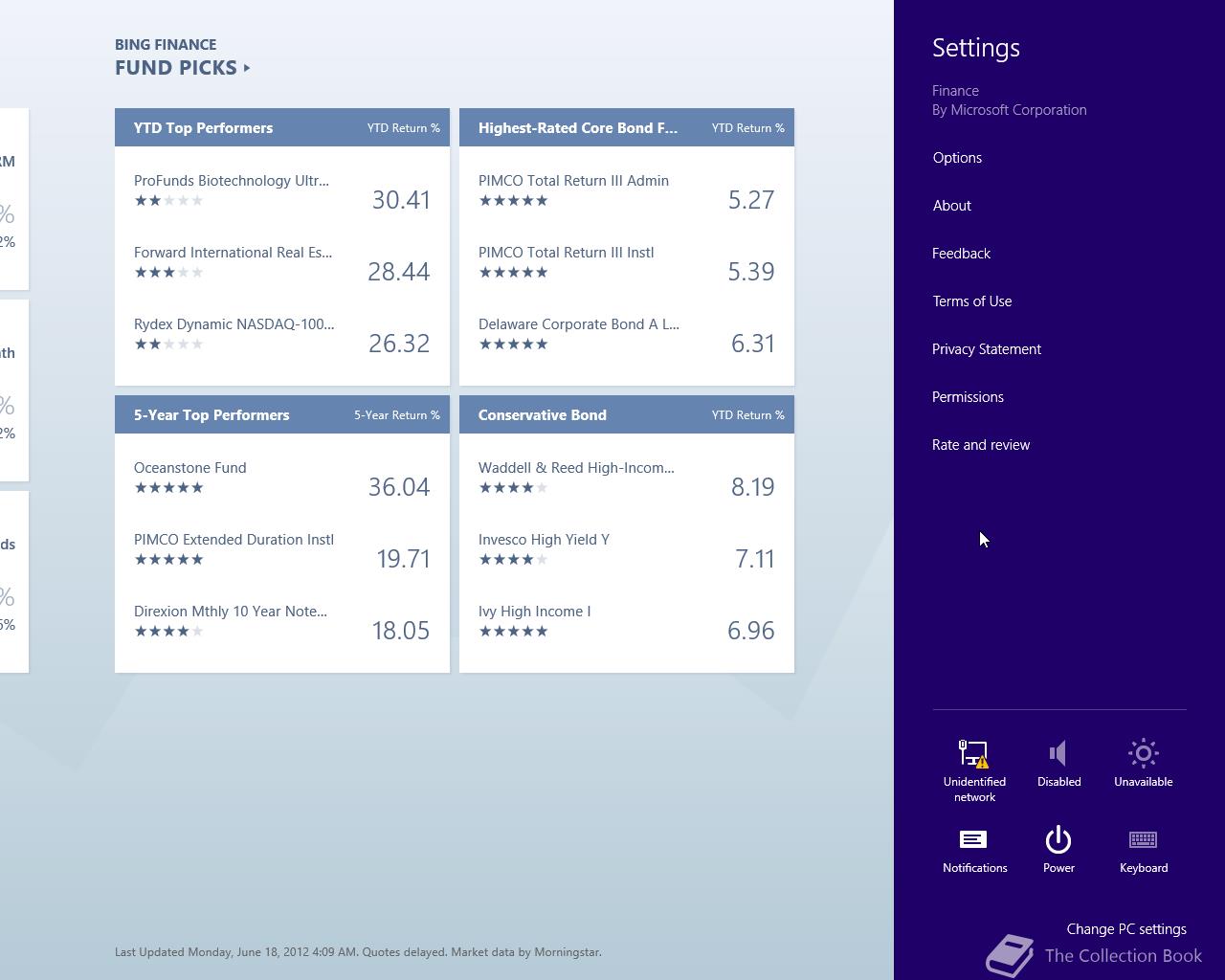This screenshot has width=1225, height=980.
Task: Click the 36.04 five-year return value
Action: click(x=399, y=487)
